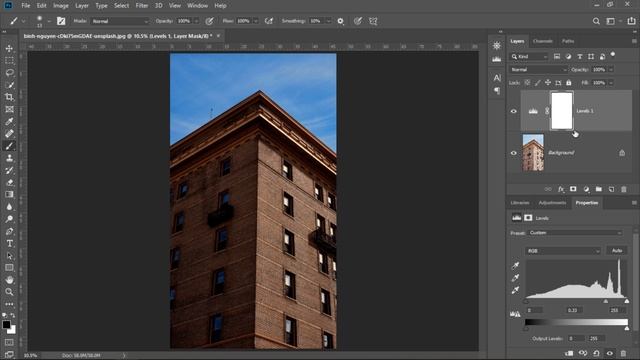Reset Levels adjustment to defaults
Screen dimensions: 640x360
pyautogui.click(x=596, y=353)
